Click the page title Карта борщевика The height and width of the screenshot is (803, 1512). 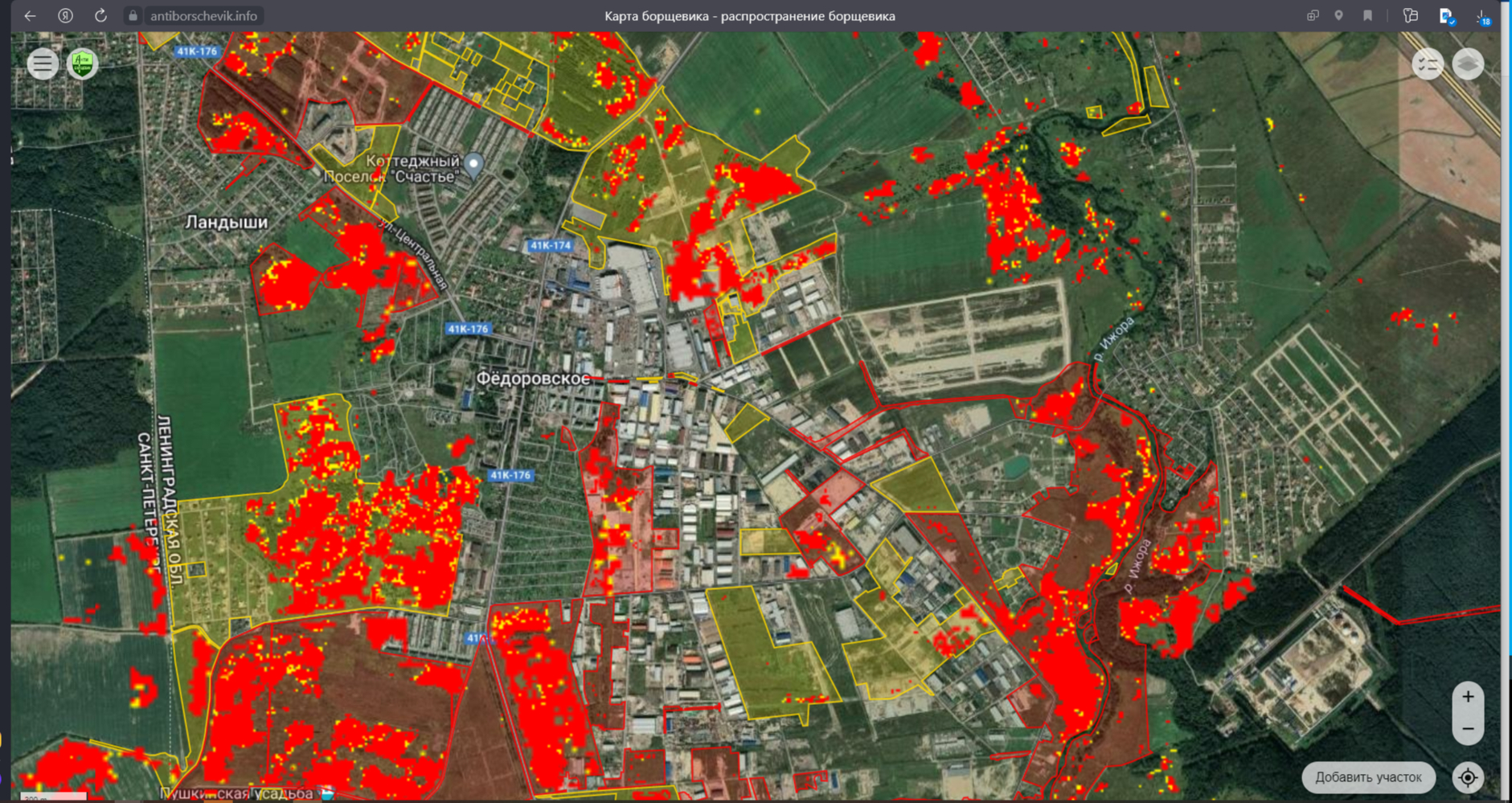pos(750,16)
